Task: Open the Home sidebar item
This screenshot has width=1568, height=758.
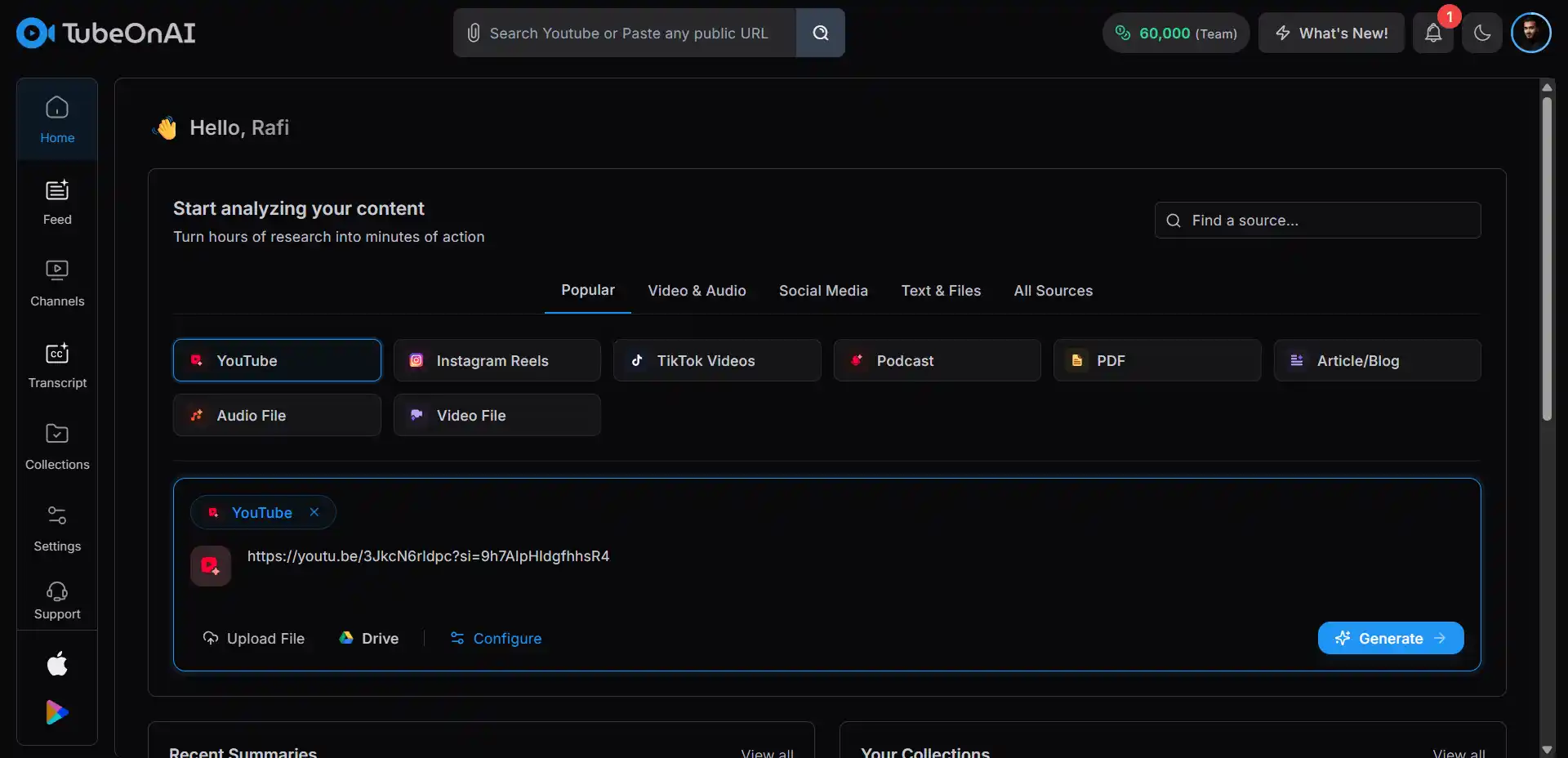Action: [57, 119]
